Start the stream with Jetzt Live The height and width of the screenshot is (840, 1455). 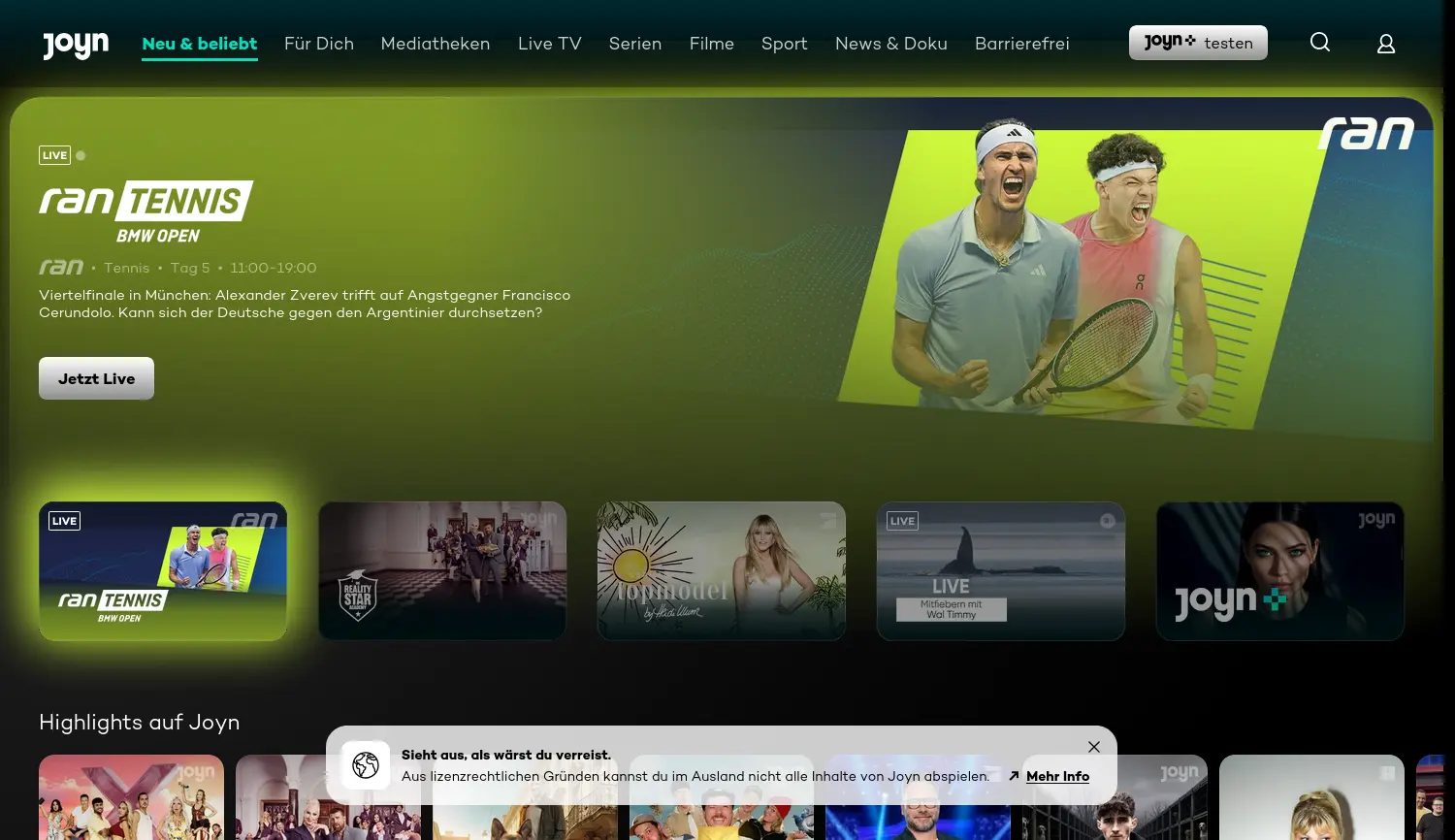96,378
